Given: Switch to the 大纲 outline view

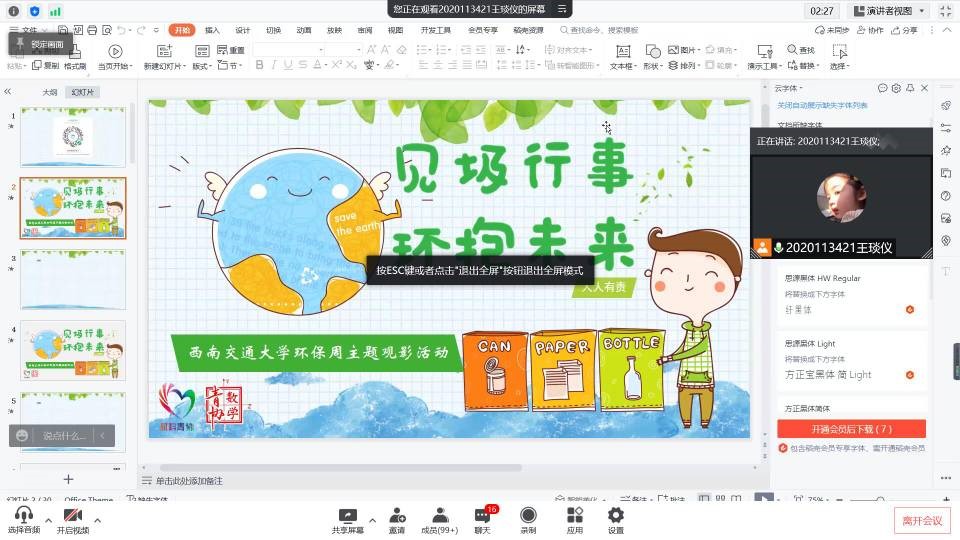Looking at the screenshot, I should click(50, 92).
